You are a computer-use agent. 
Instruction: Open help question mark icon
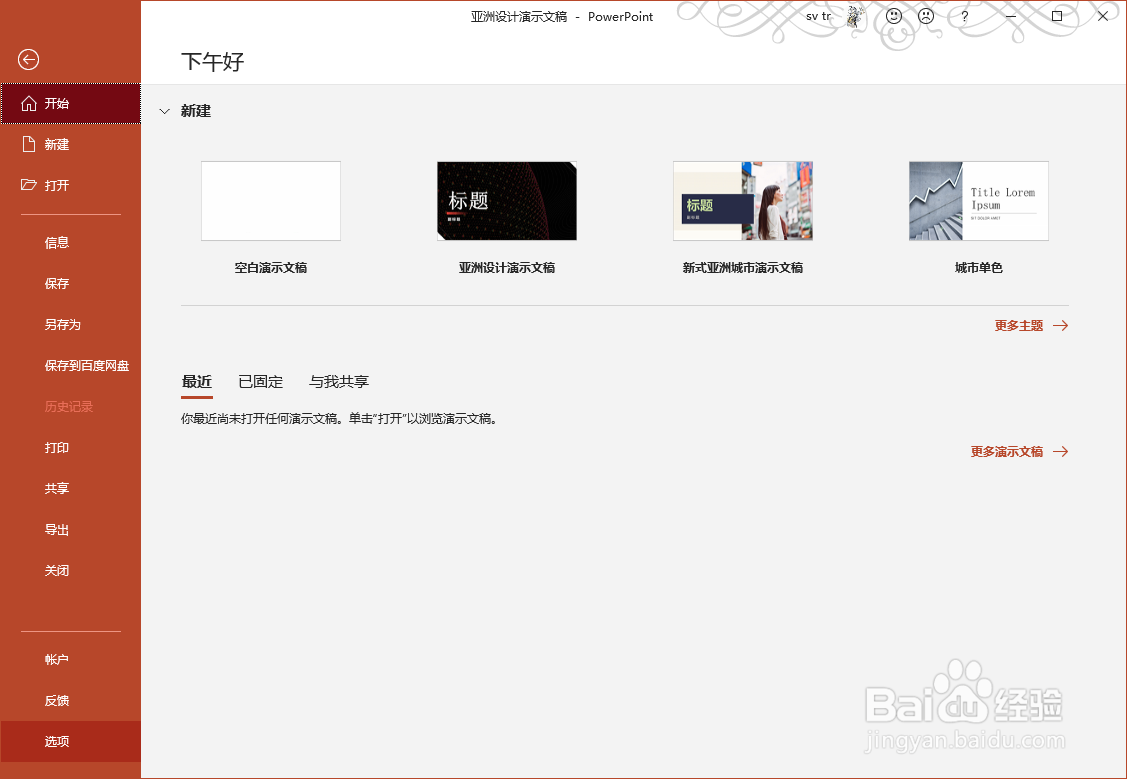pyautogui.click(x=965, y=16)
